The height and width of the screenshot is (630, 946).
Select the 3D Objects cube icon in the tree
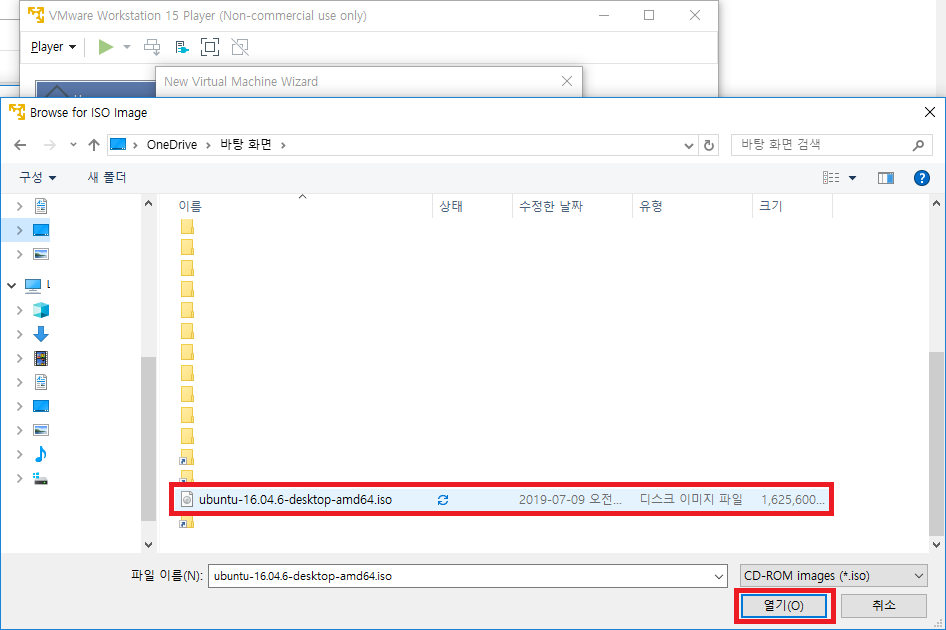click(40, 310)
